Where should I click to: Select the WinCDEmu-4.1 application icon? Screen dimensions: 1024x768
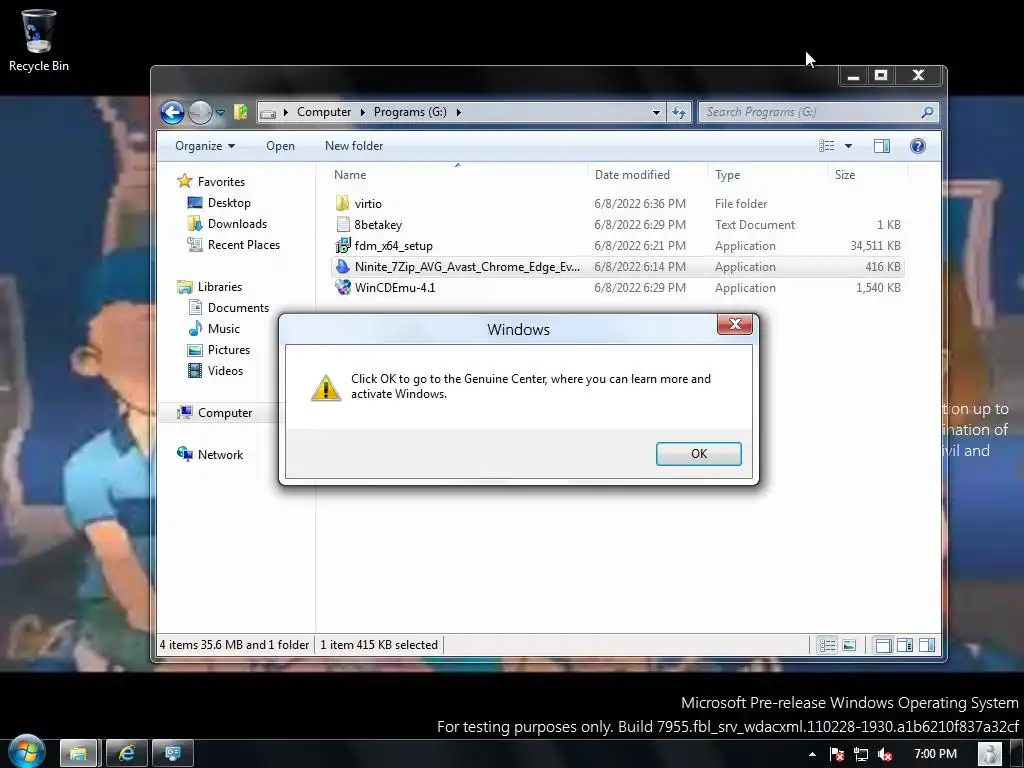(343, 287)
